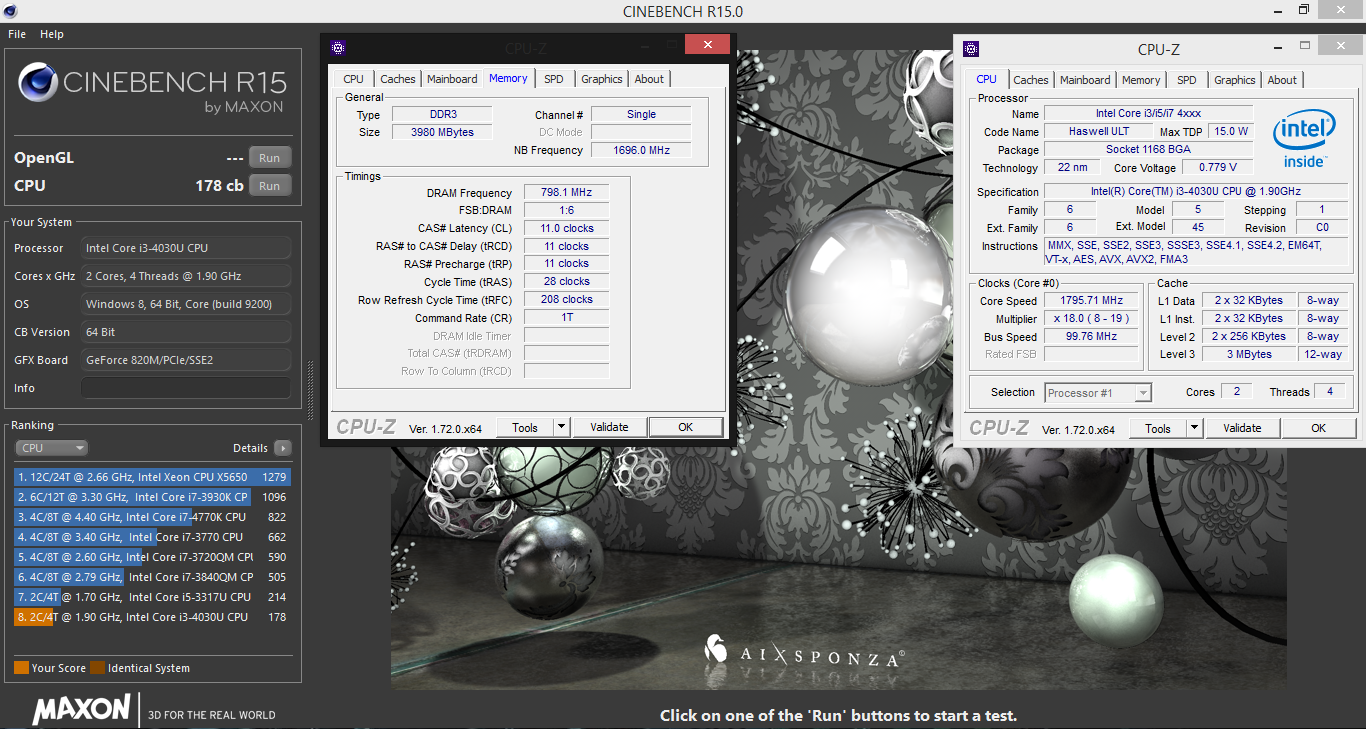Select Core i5-3317U ranking entry

tap(152, 597)
